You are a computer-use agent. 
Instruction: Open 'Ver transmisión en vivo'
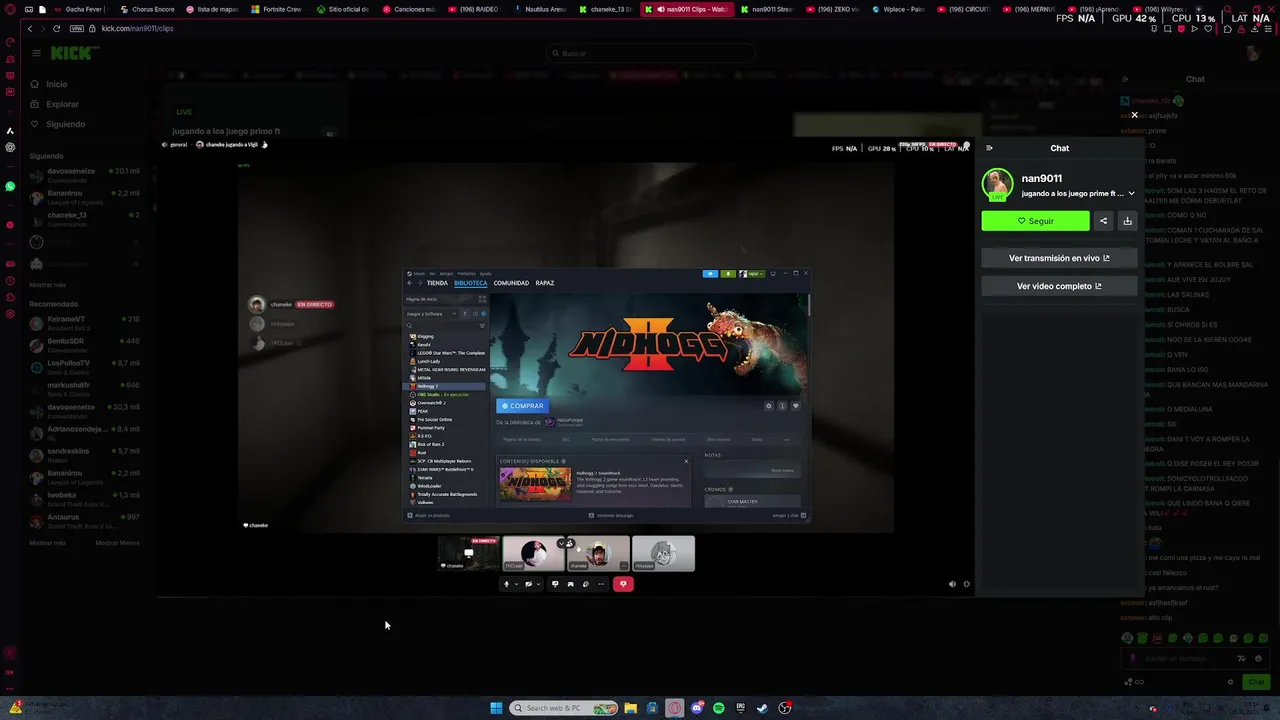(x=1059, y=258)
